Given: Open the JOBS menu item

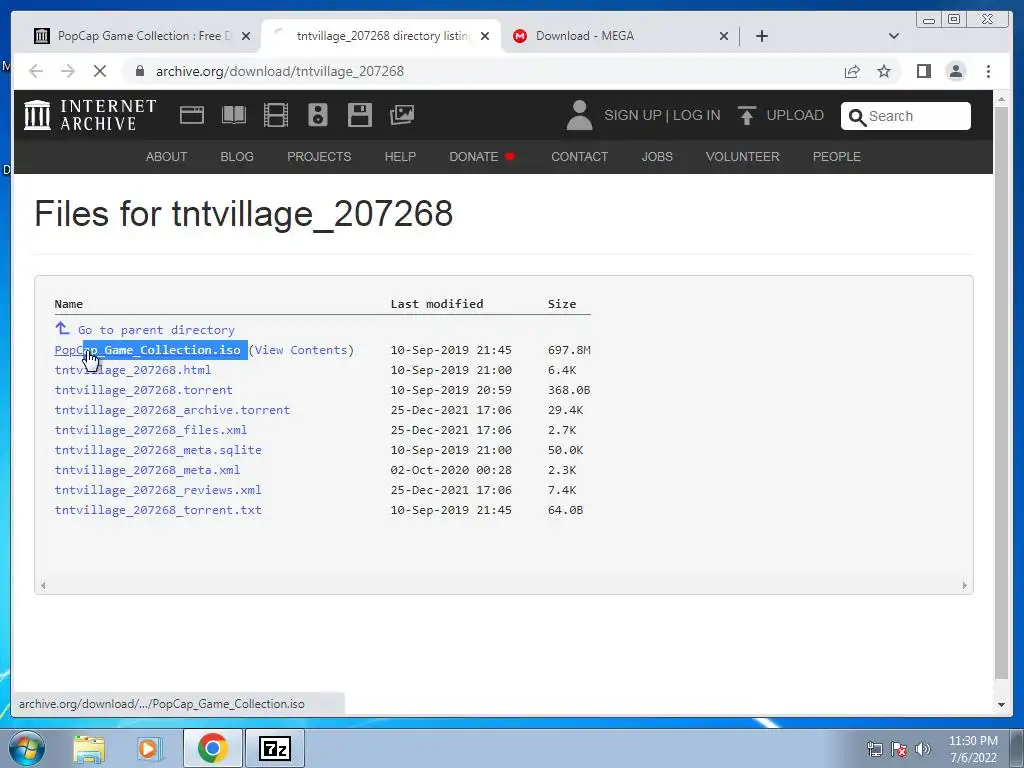Looking at the screenshot, I should (x=657, y=157).
